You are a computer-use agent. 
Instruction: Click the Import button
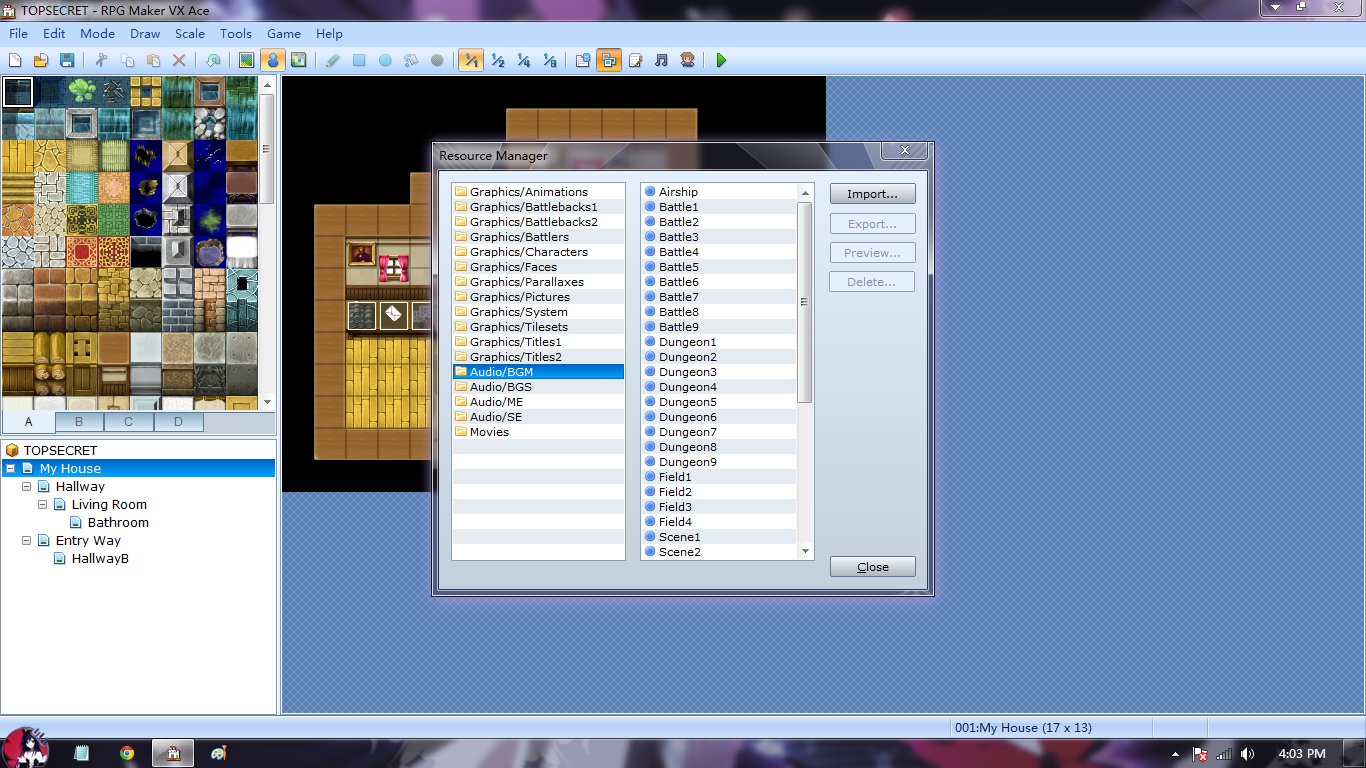(871, 193)
